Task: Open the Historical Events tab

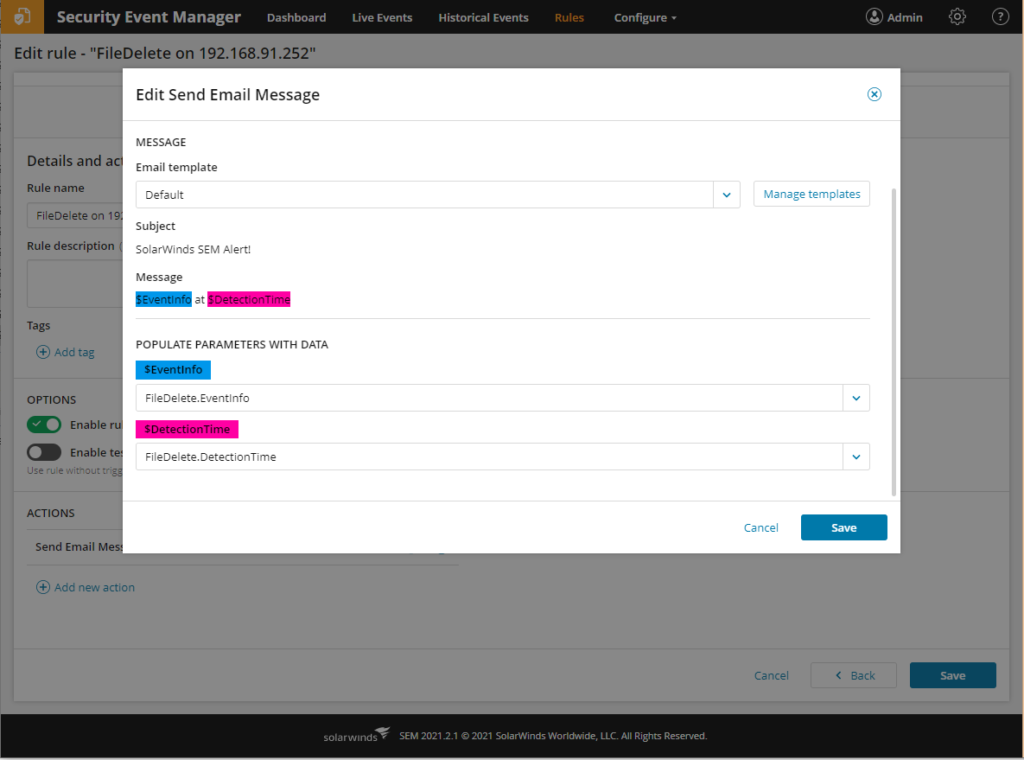Action: pyautogui.click(x=483, y=18)
